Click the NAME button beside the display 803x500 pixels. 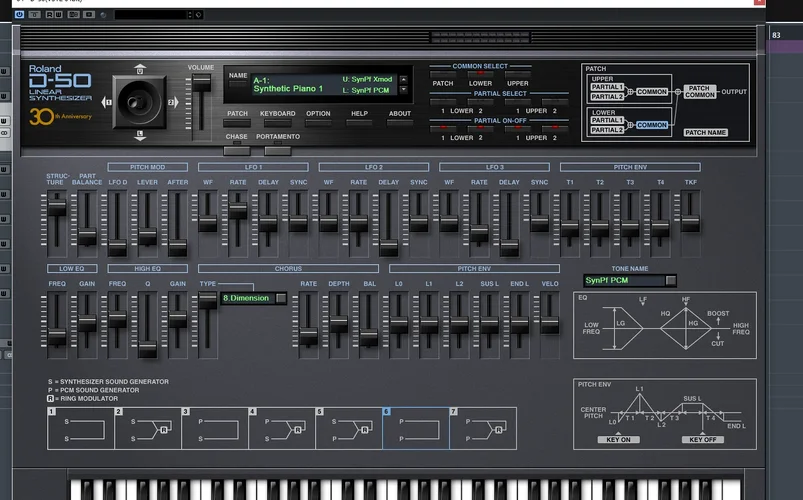coord(238,84)
